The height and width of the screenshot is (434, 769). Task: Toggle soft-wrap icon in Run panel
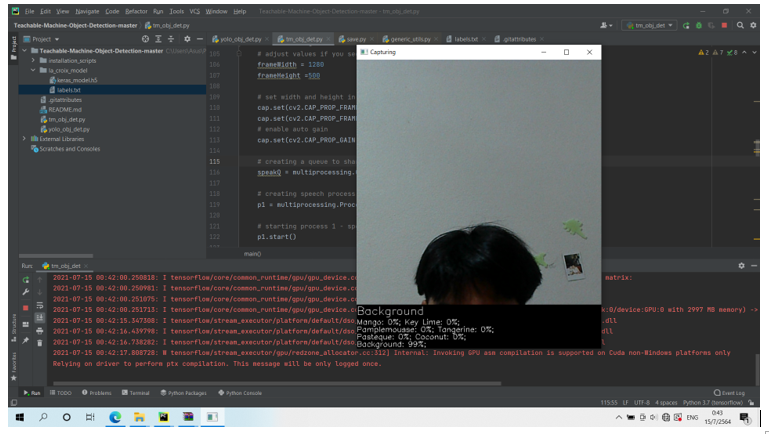click(x=40, y=306)
